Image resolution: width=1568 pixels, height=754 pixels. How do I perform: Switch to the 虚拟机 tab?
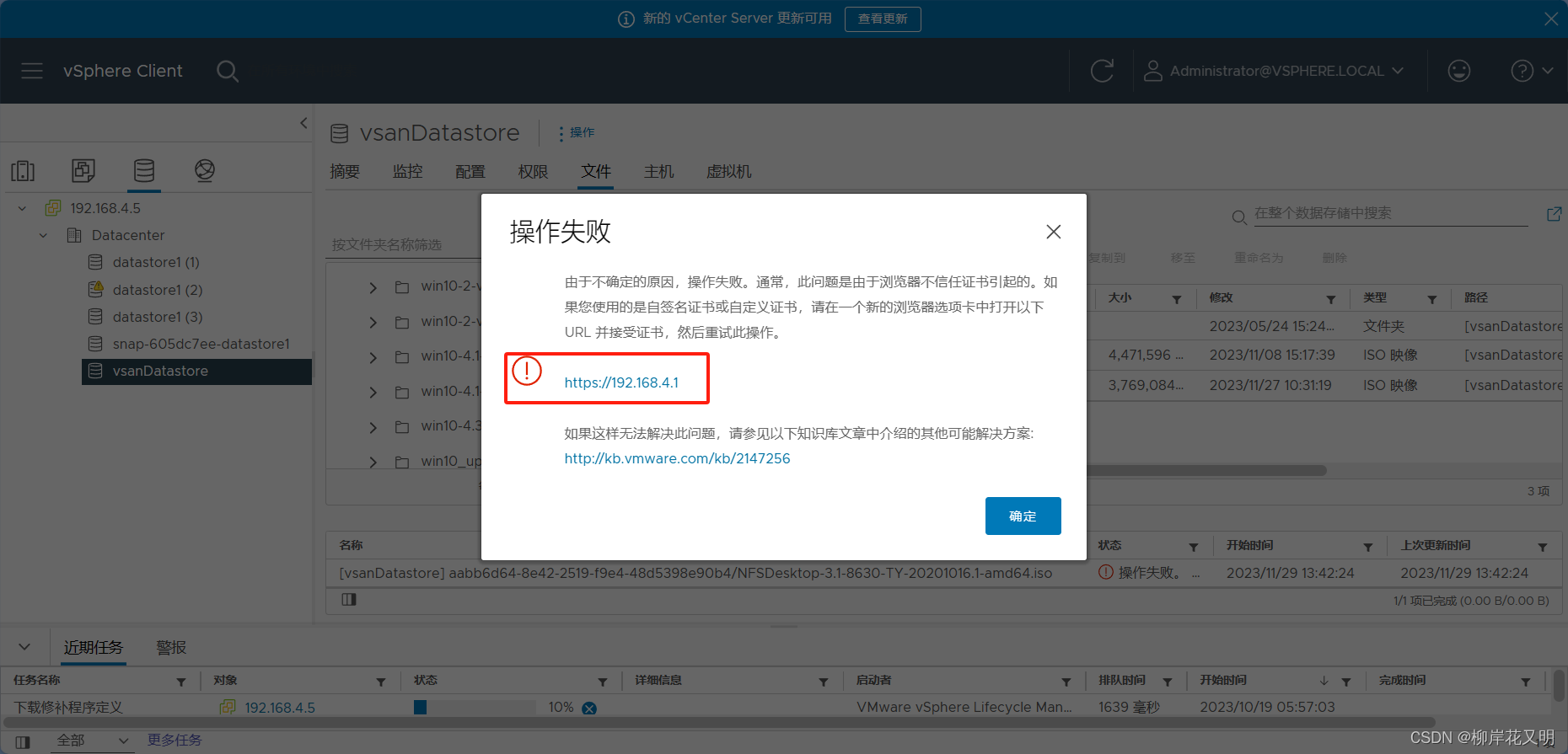[729, 172]
